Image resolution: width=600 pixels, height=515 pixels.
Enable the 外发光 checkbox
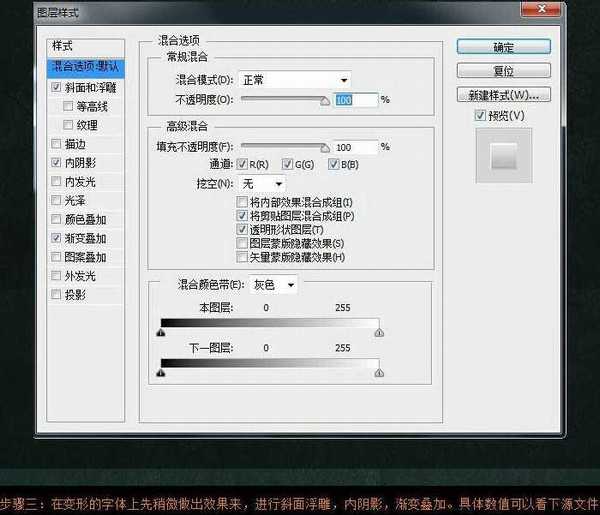point(56,275)
